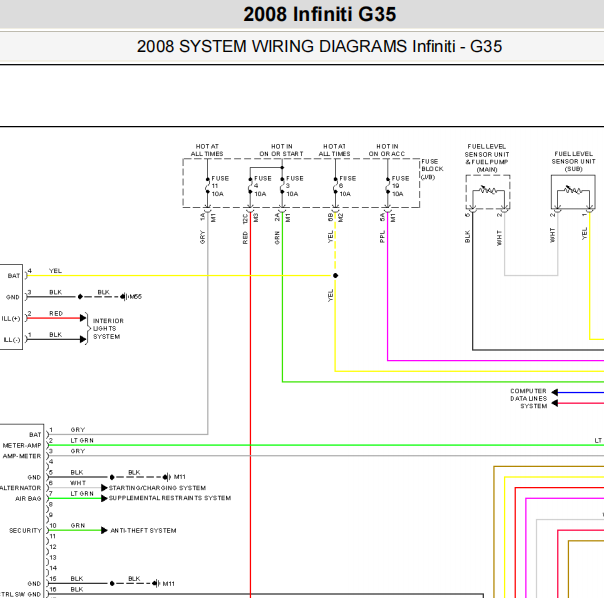Screen dimensions: 604x598
Task: Click the 'WHT' label on alternator pin 6
Action: [x=78, y=483]
